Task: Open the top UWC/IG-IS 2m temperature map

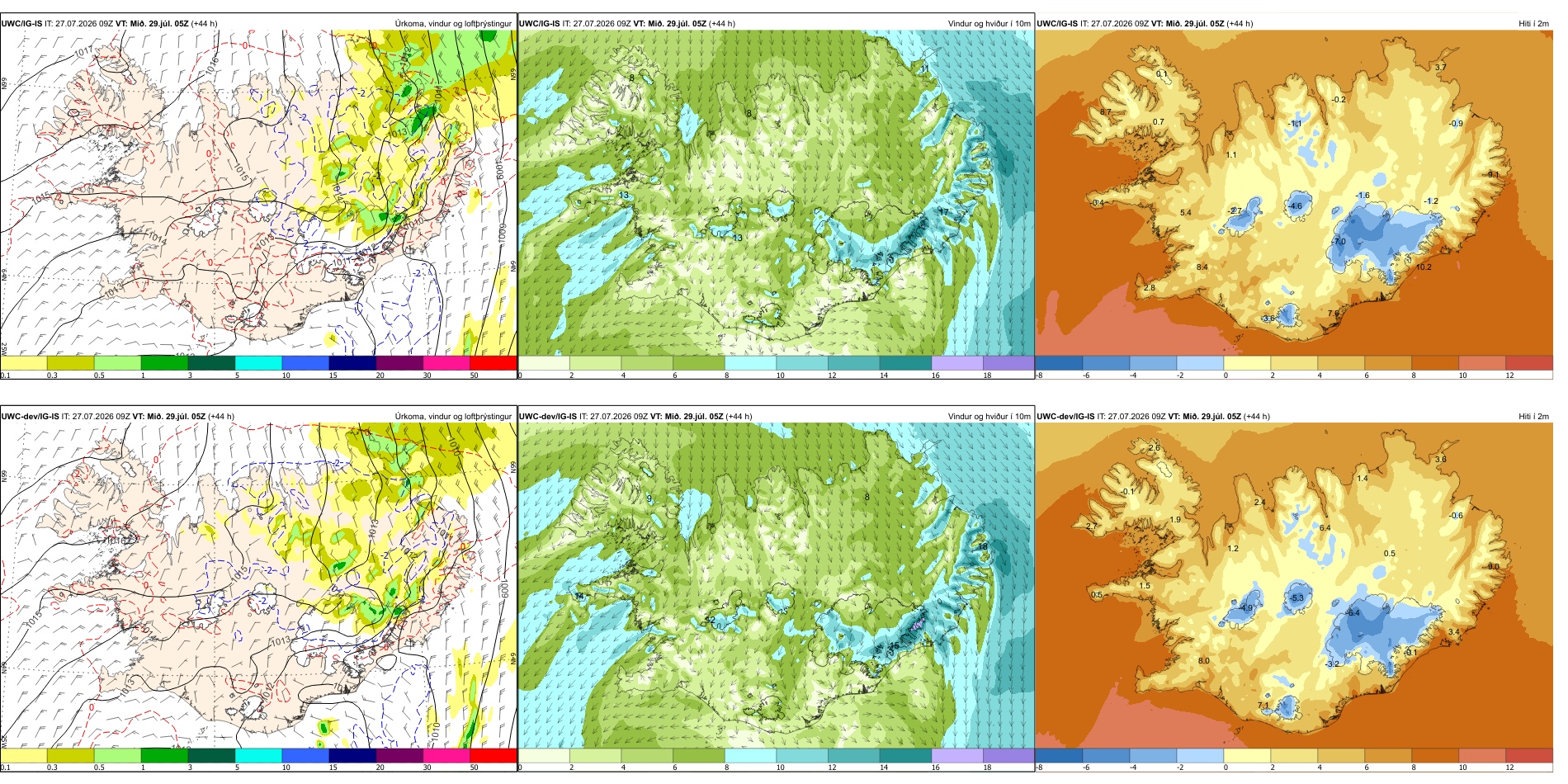Action: (x=1294, y=193)
